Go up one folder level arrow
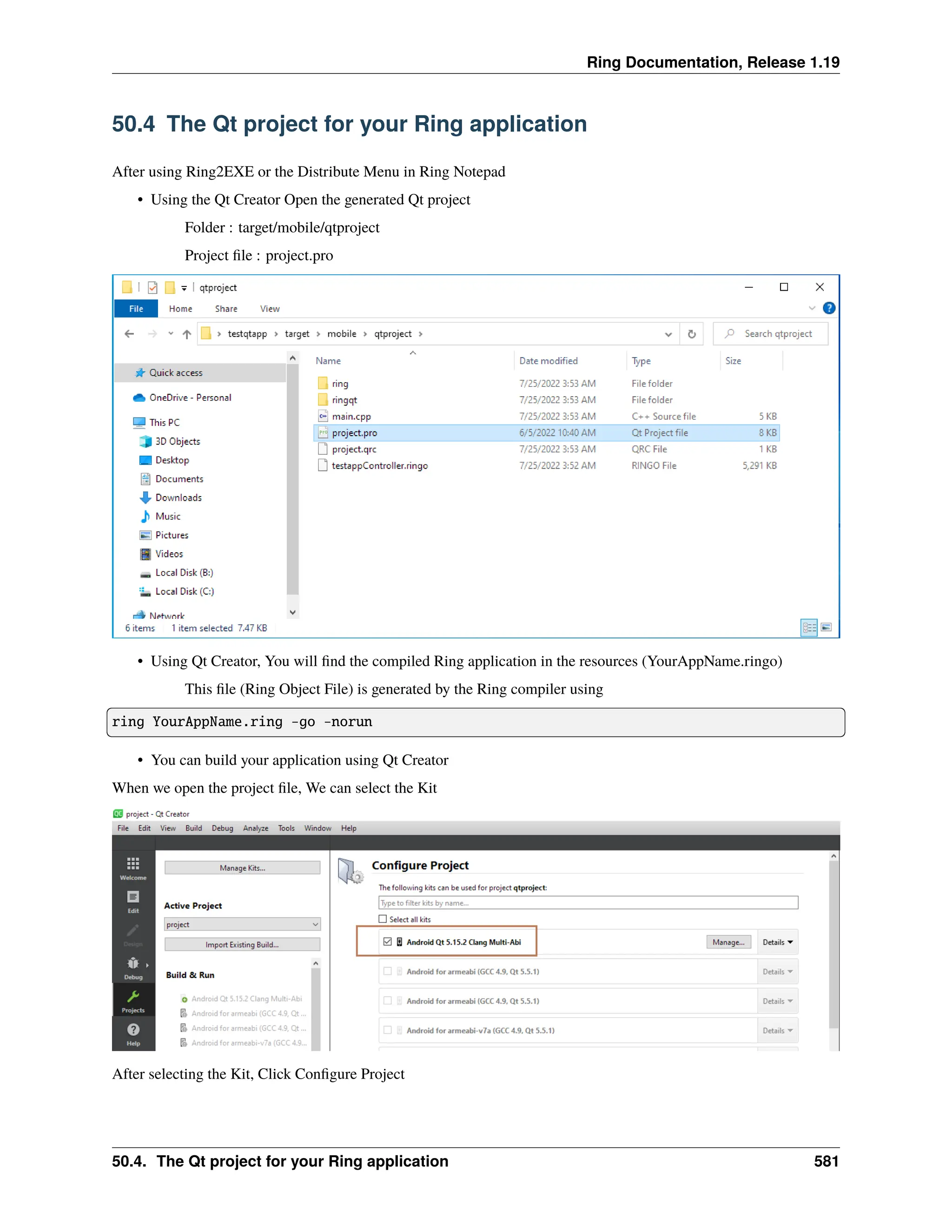 click(x=187, y=334)
